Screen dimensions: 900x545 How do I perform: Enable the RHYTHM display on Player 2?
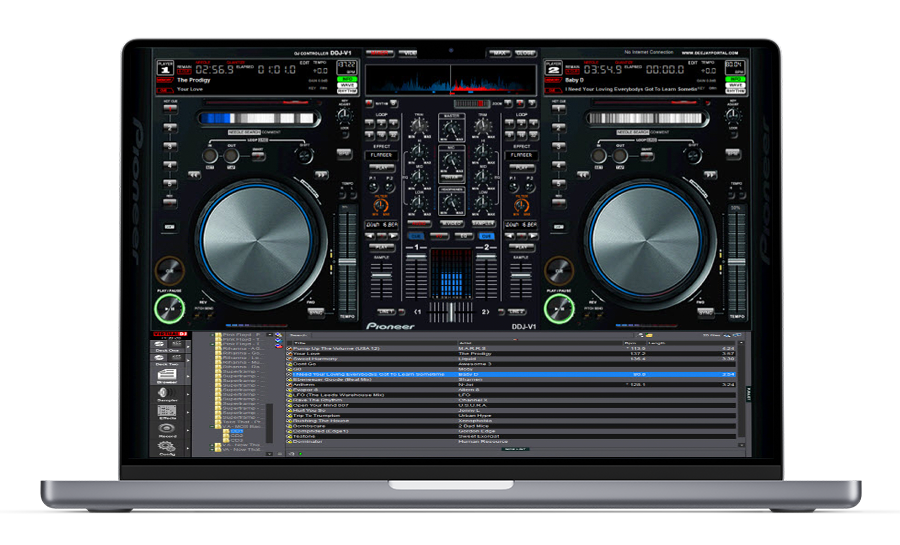coord(735,91)
